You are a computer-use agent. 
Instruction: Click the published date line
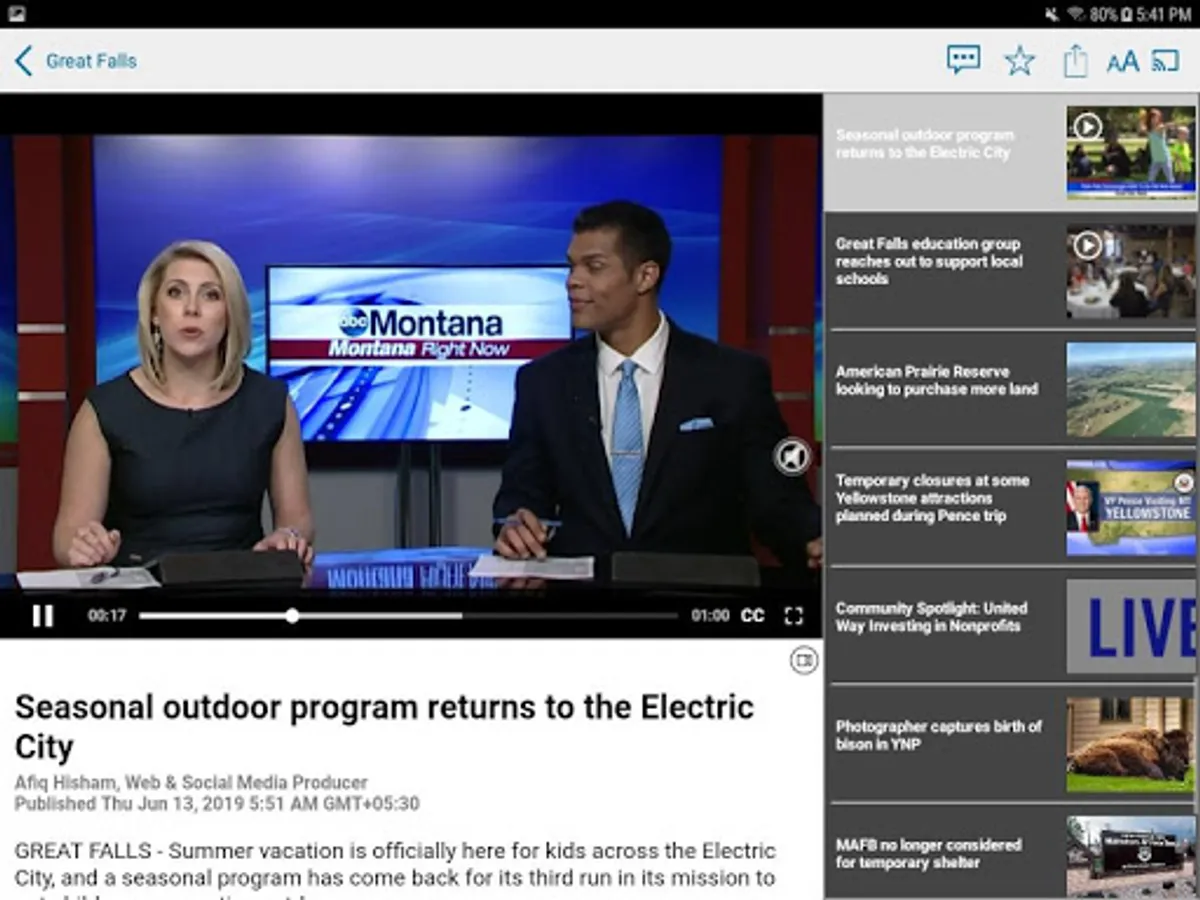coord(217,804)
